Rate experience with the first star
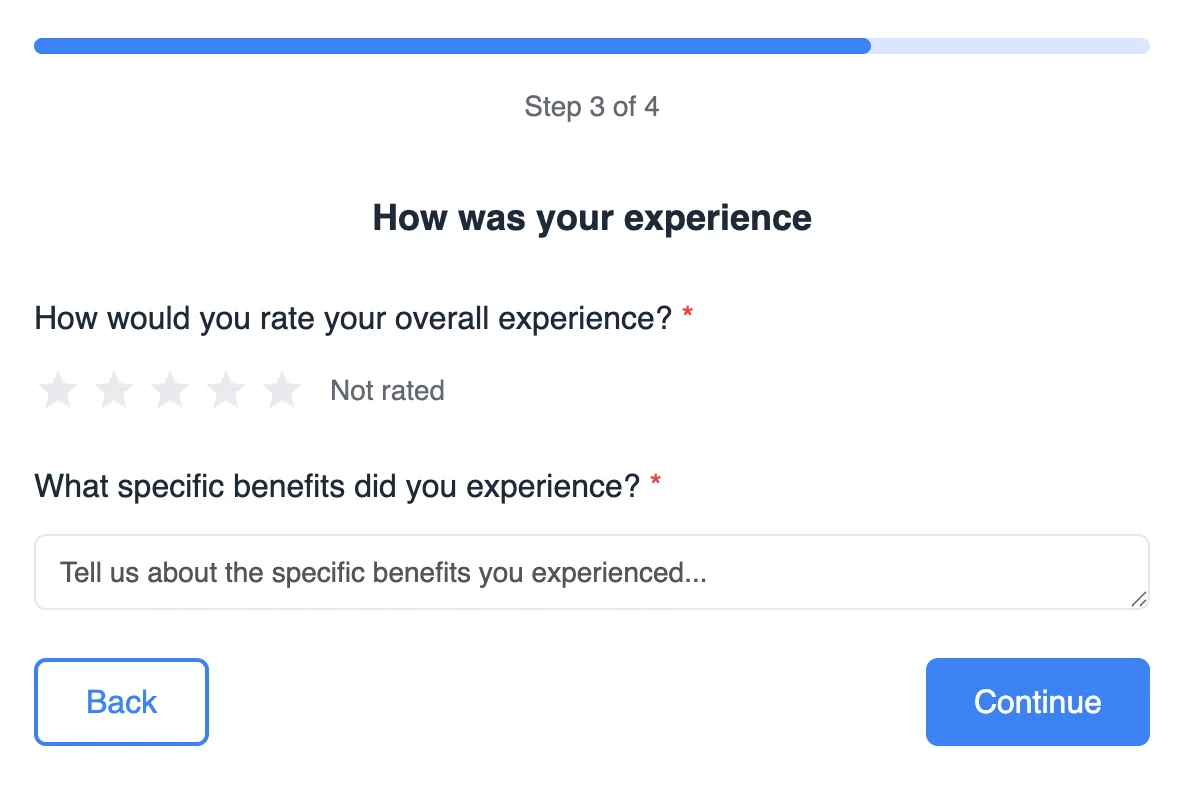Screen dimensions: 1186x786 [58, 390]
